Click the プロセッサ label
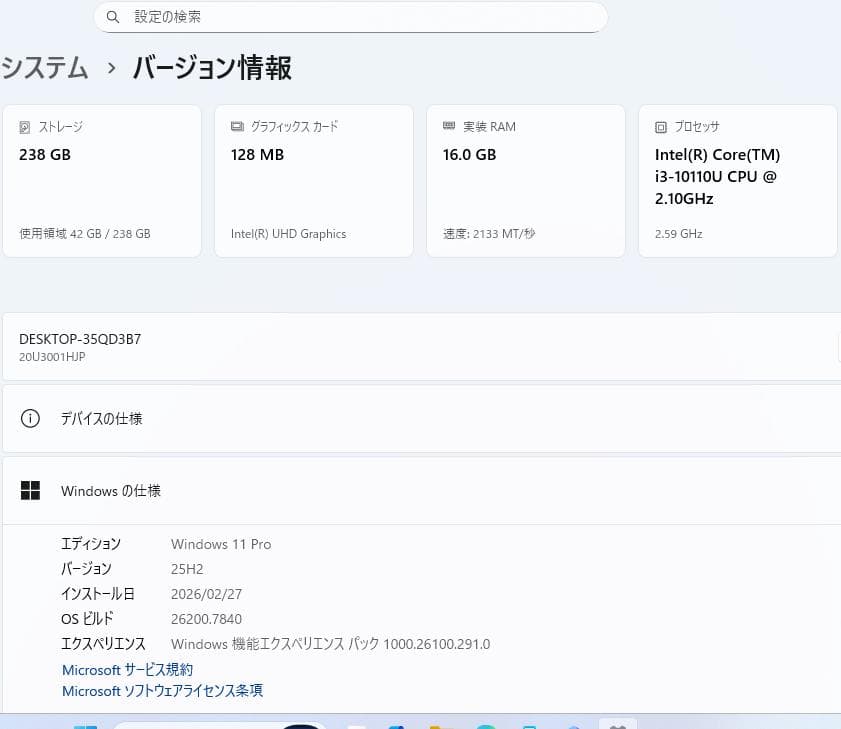841x729 pixels. point(697,127)
